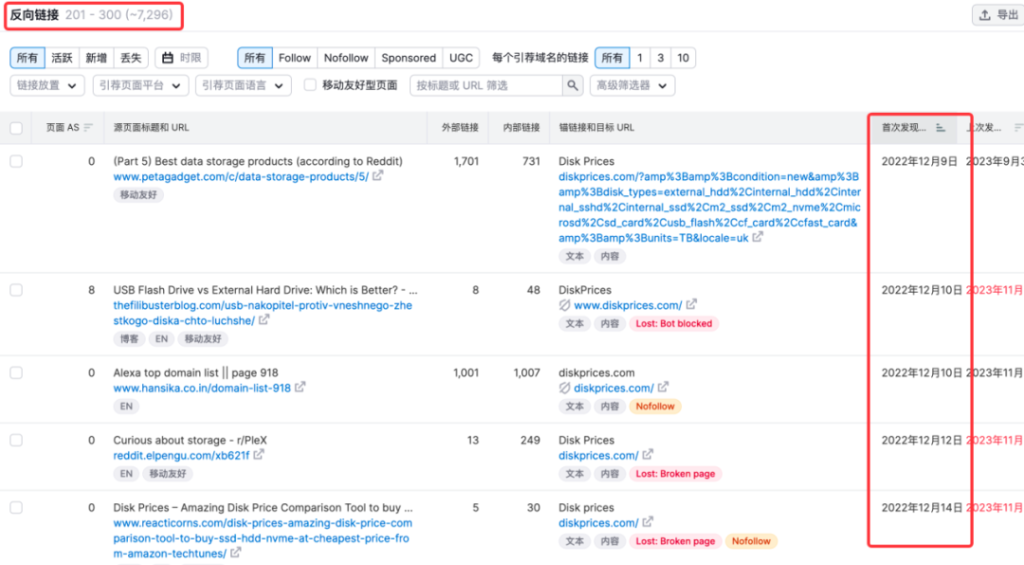Select the thefilibusterblog.com row checkbox
The width and height of the screenshot is (1024, 565).
point(16,290)
